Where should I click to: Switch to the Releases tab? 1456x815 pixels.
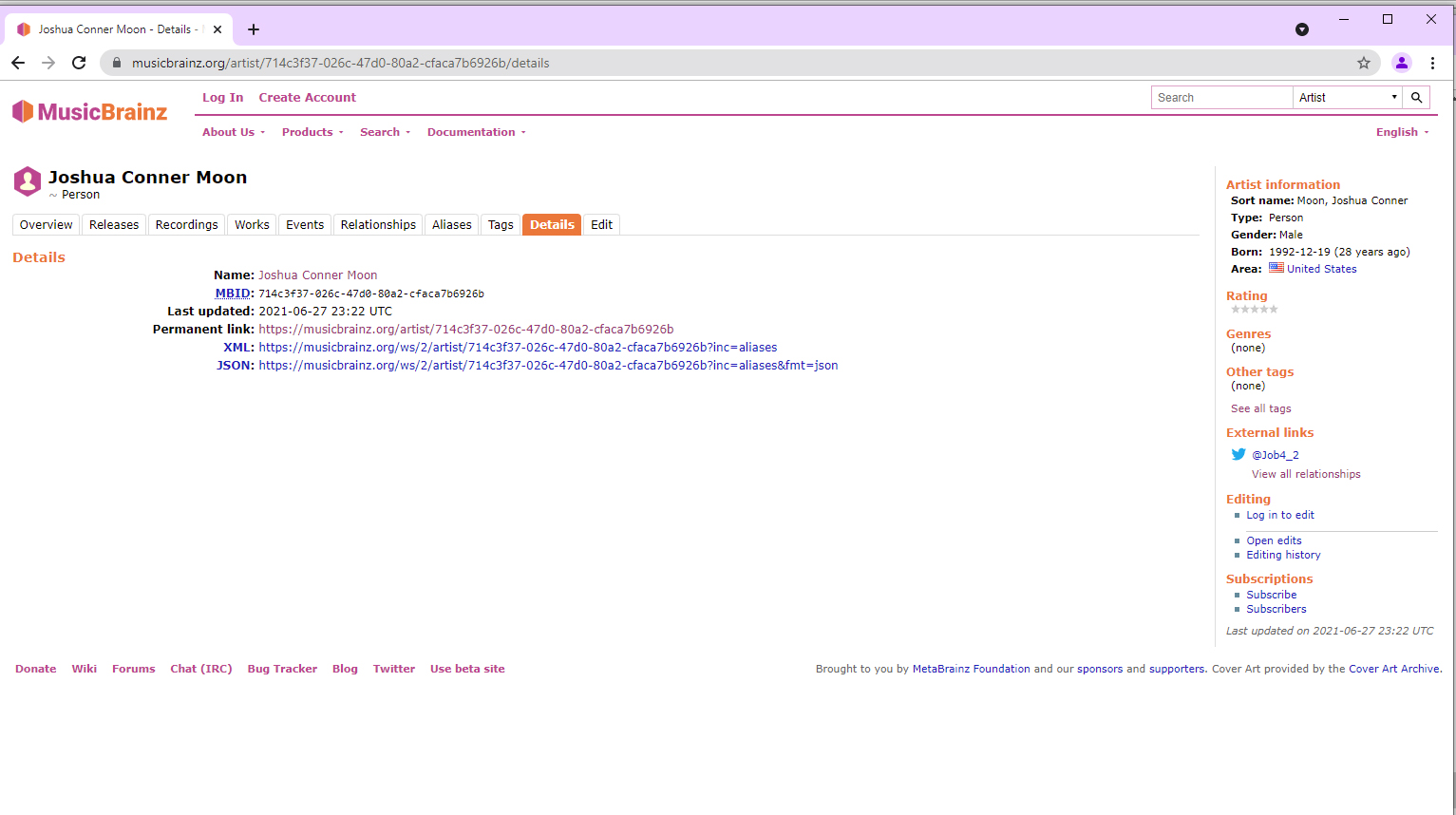click(114, 225)
